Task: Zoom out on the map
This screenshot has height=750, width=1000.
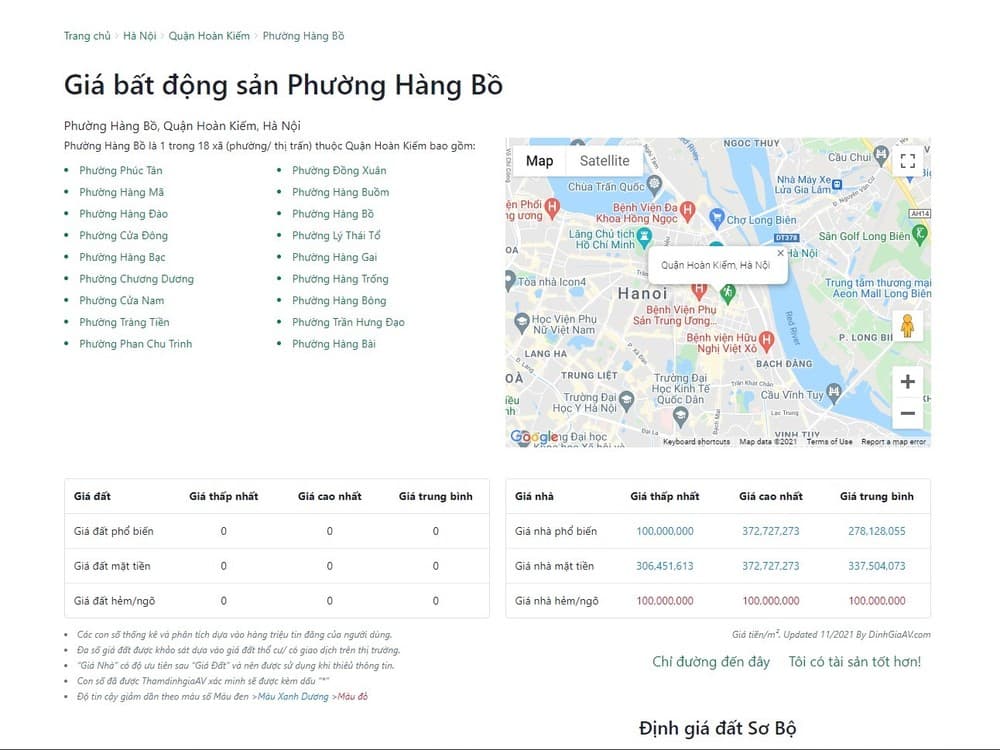Action: (x=908, y=413)
